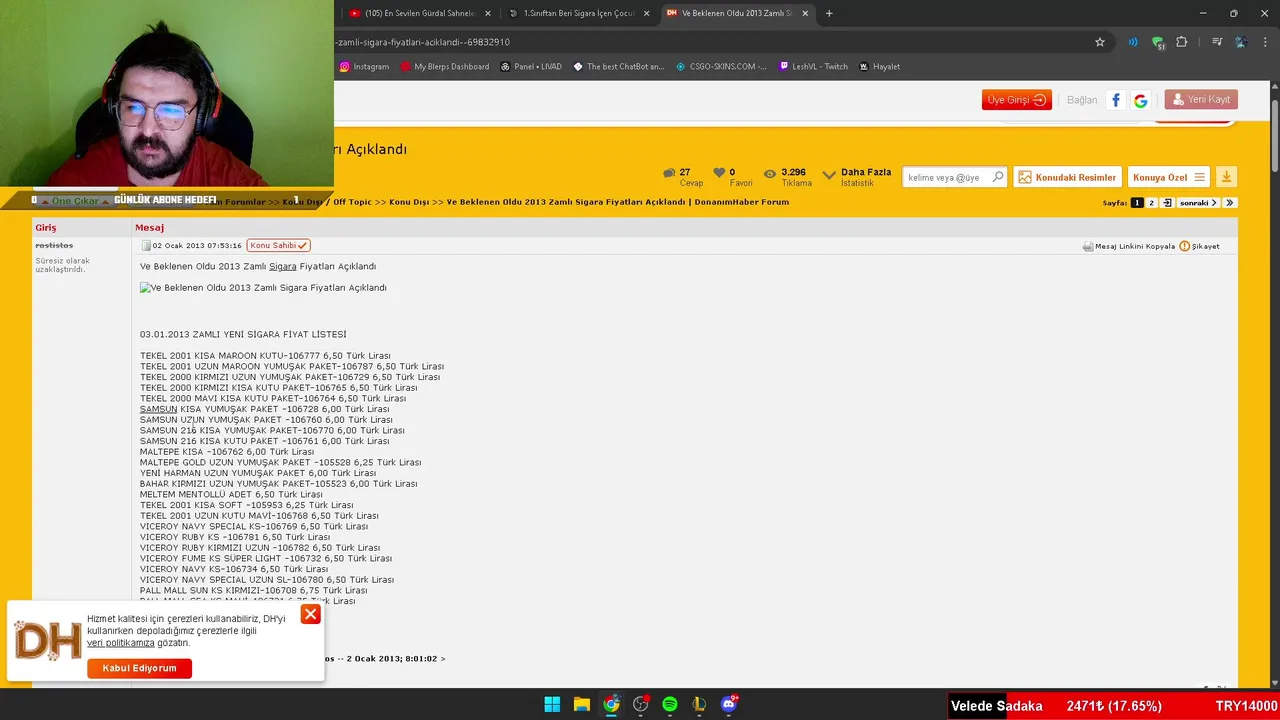Expand Daha Fazla İstatistik chevron

[x=829, y=175]
